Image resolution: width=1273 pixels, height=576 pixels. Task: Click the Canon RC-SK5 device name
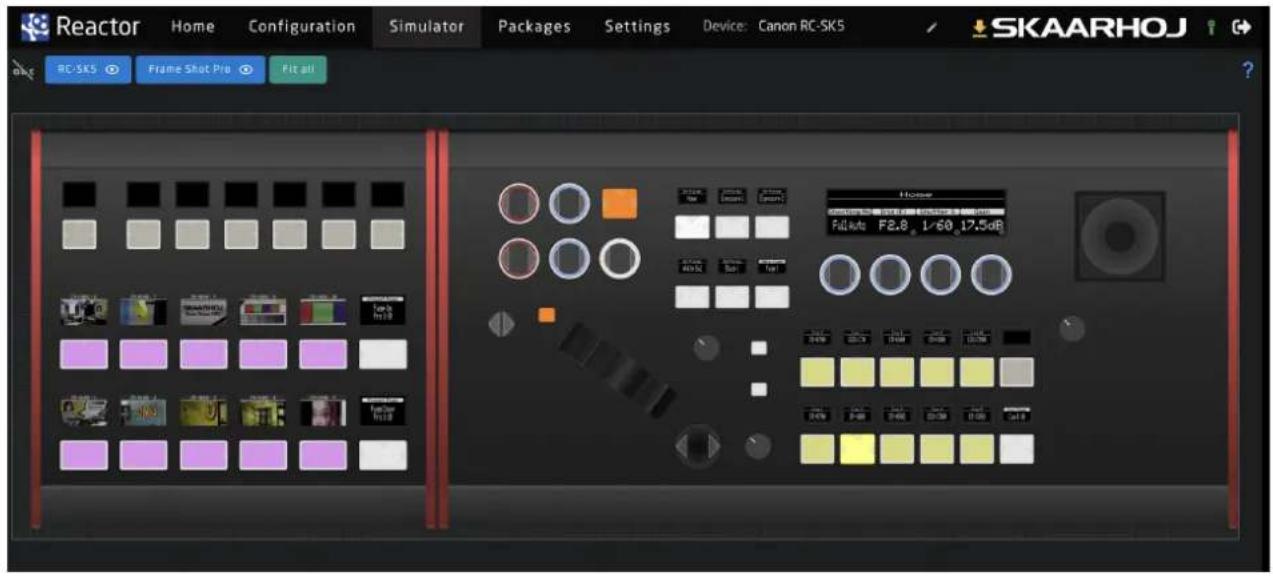click(x=801, y=26)
